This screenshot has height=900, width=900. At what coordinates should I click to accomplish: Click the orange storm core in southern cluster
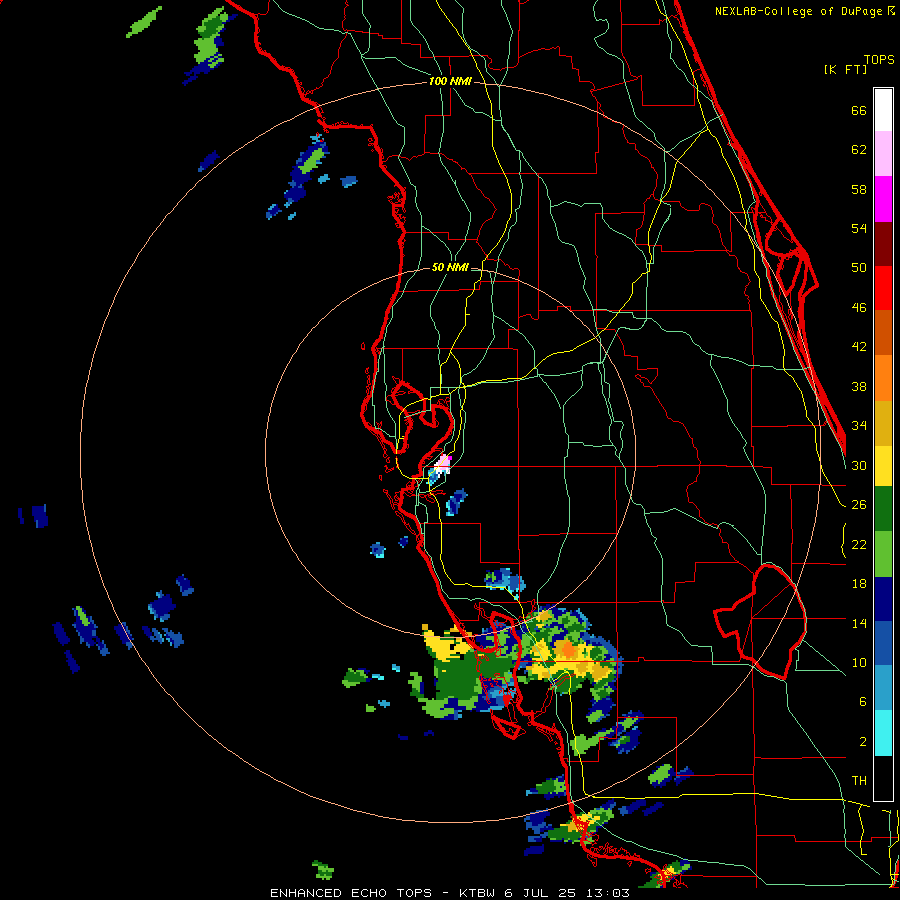pos(568,650)
